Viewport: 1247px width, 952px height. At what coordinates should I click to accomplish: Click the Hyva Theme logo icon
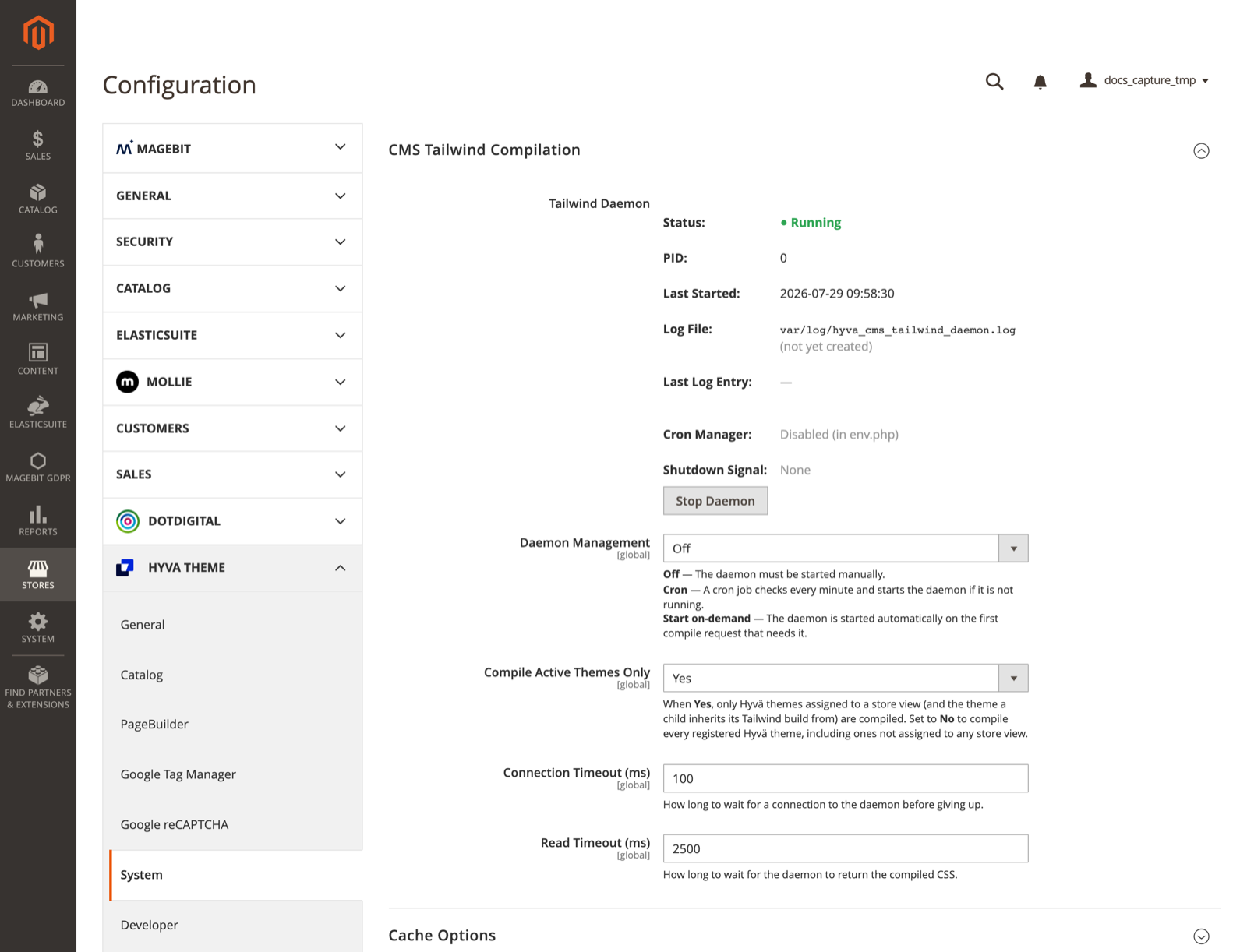click(x=125, y=568)
